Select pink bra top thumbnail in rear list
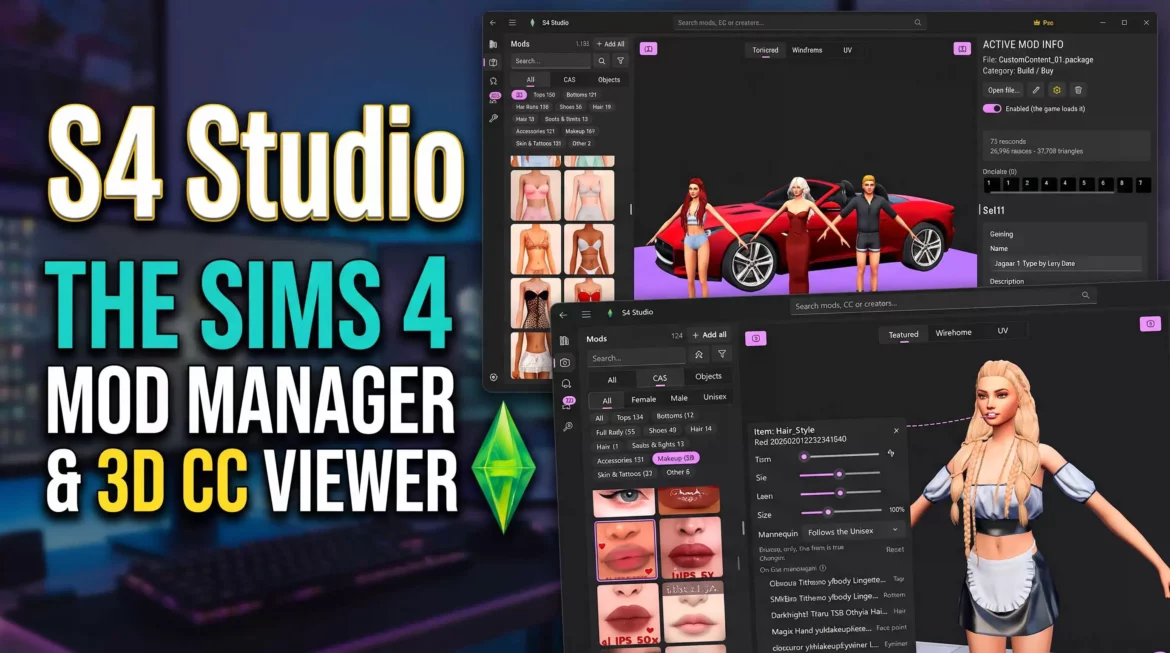Image resolution: width=1170 pixels, height=653 pixels. click(x=535, y=196)
